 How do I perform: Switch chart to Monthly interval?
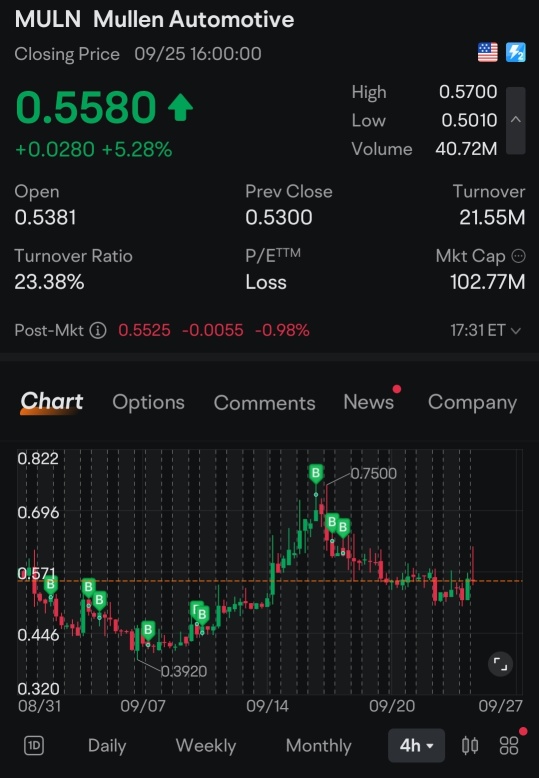click(319, 746)
